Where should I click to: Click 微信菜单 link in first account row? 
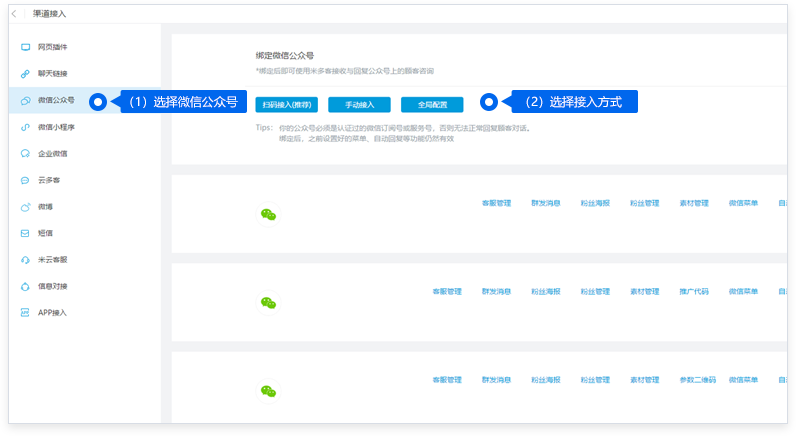click(x=743, y=203)
